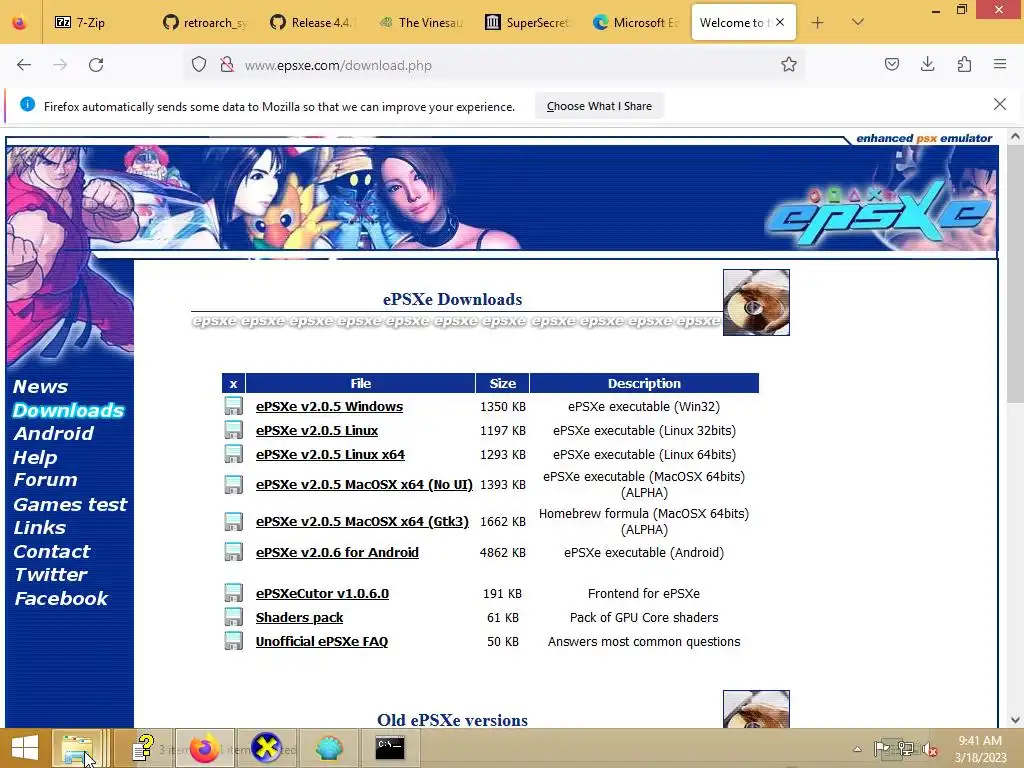Image resolution: width=1024 pixels, height=768 pixels.
Task: Open the Windows Start button
Action: click(25, 748)
